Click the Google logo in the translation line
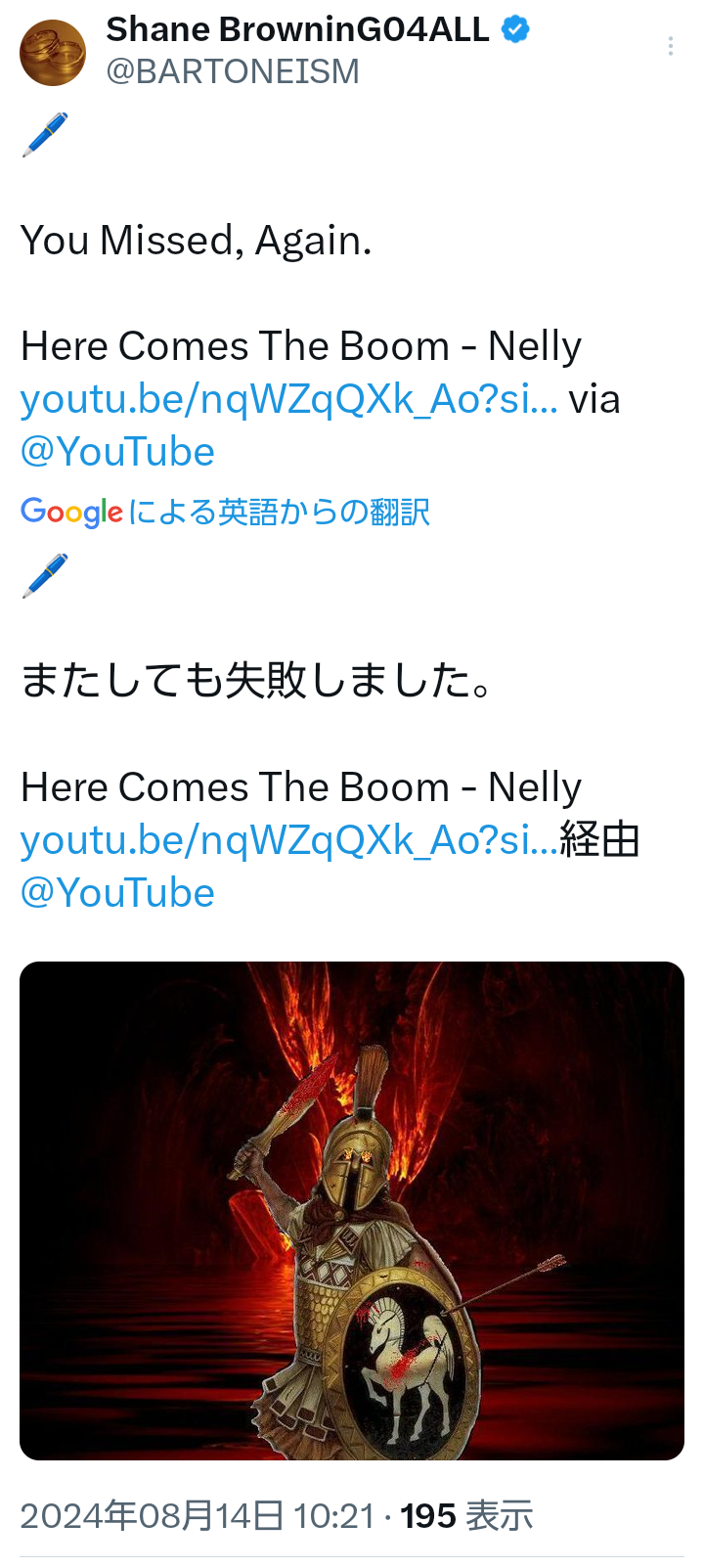 (x=71, y=512)
